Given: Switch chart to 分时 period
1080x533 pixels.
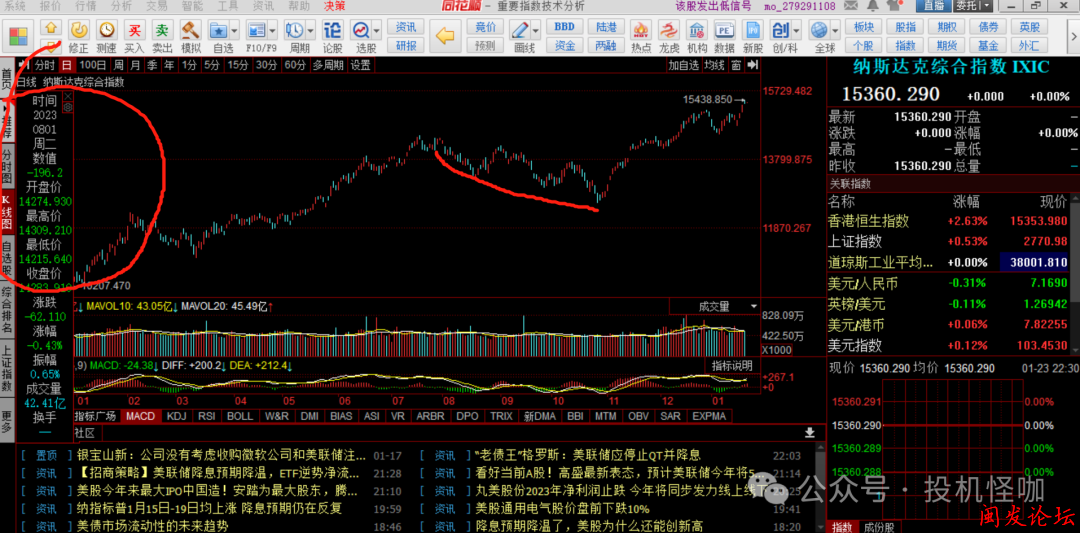Looking at the screenshot, I should (x=45, y=65).
